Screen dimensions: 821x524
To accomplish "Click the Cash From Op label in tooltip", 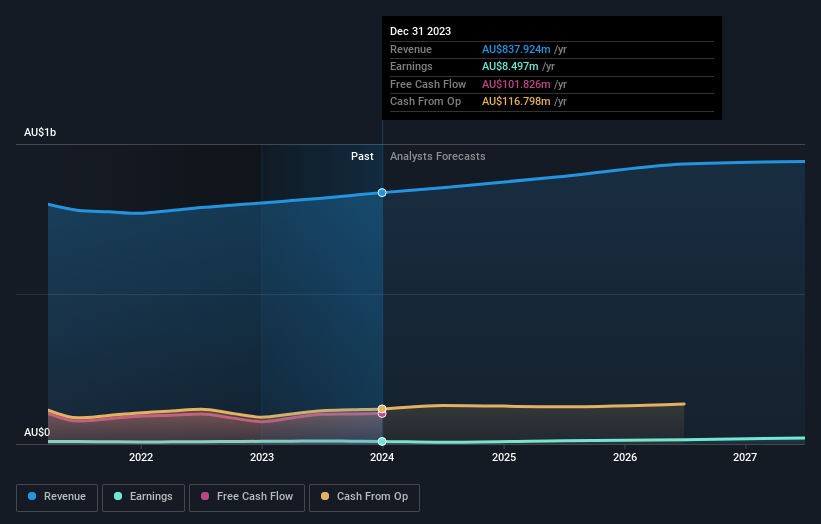I will (x=425, y=102).
